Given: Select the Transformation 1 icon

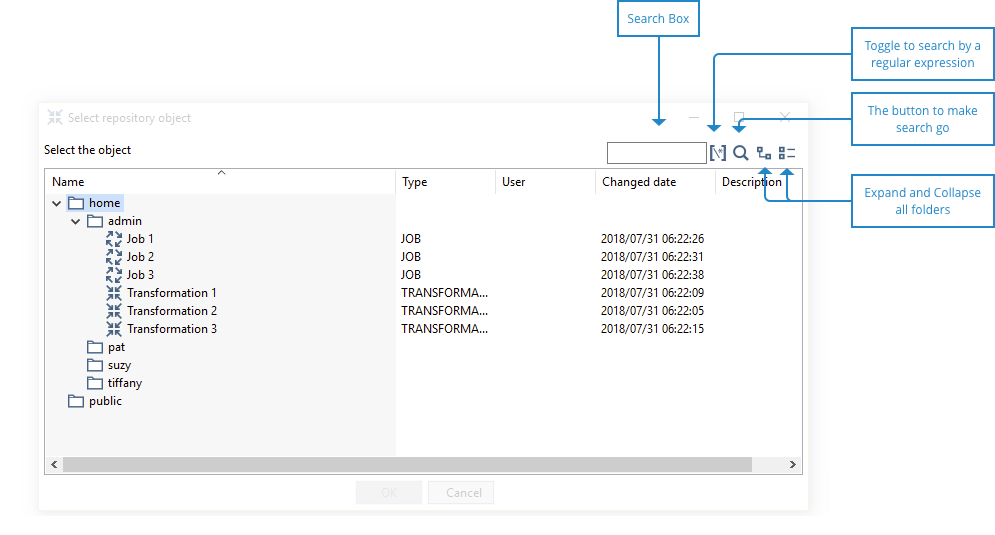Looking at the screenshot, I should [114, 293].
